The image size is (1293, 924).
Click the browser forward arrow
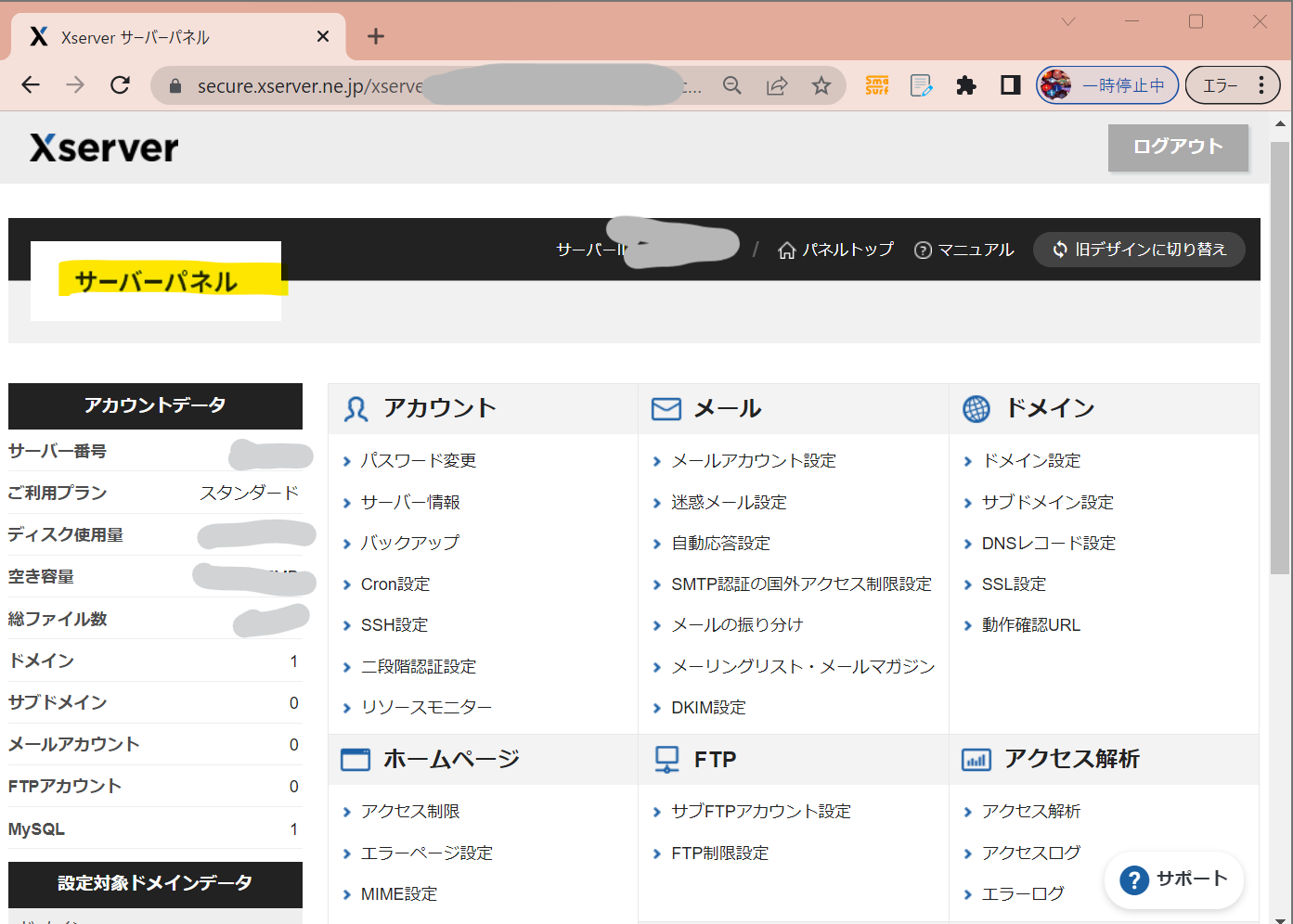click(x=75, y=85)
